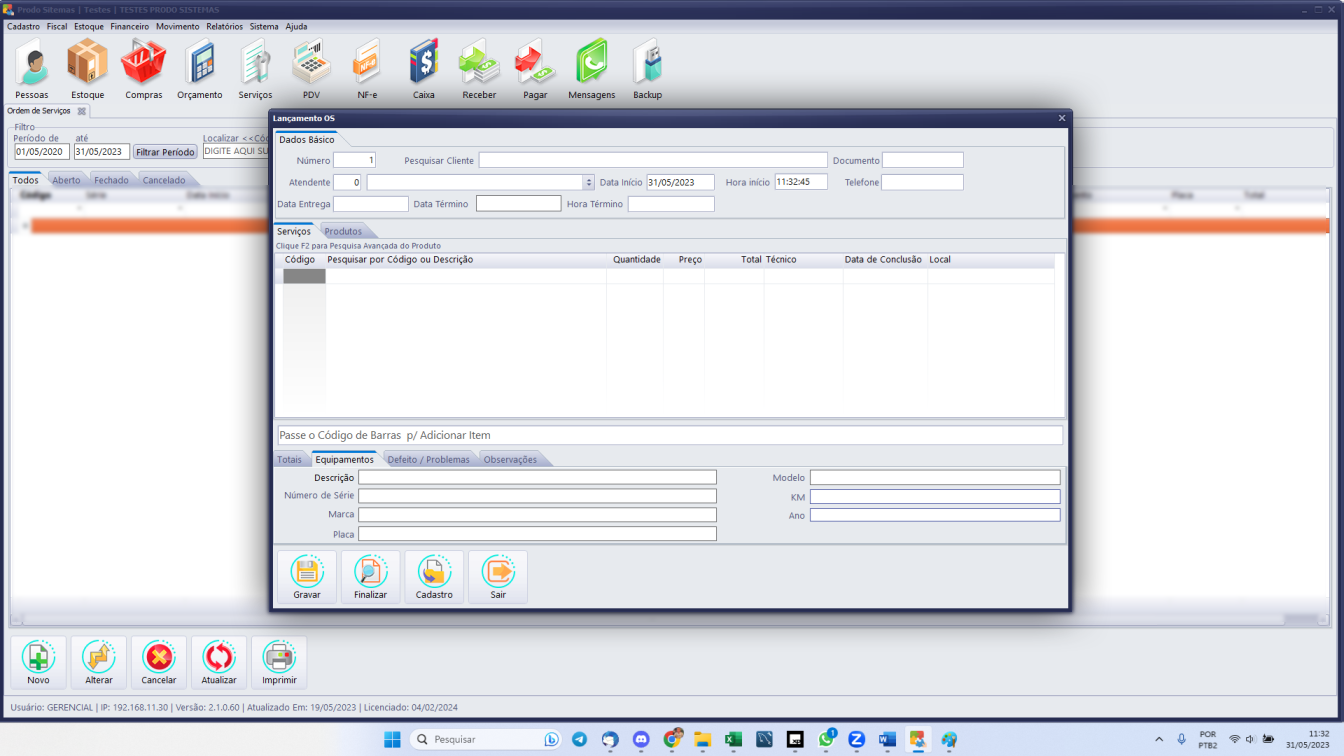
Task: Create a new record with Novo
Action: 39,662
